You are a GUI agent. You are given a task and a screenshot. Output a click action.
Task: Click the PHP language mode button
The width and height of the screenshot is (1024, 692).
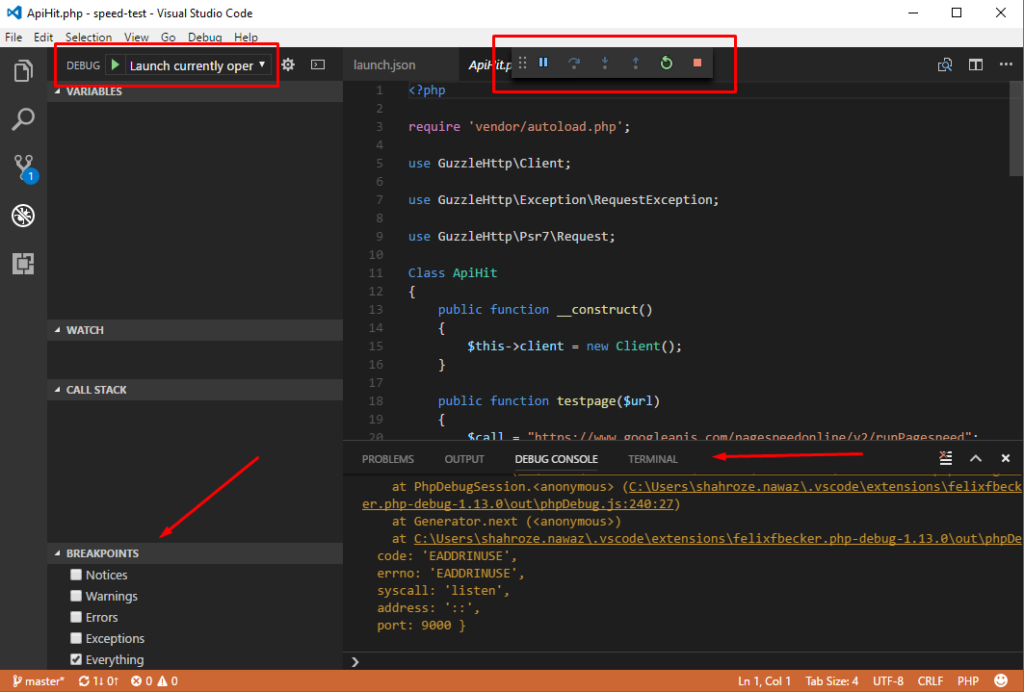tap(968, 681)
